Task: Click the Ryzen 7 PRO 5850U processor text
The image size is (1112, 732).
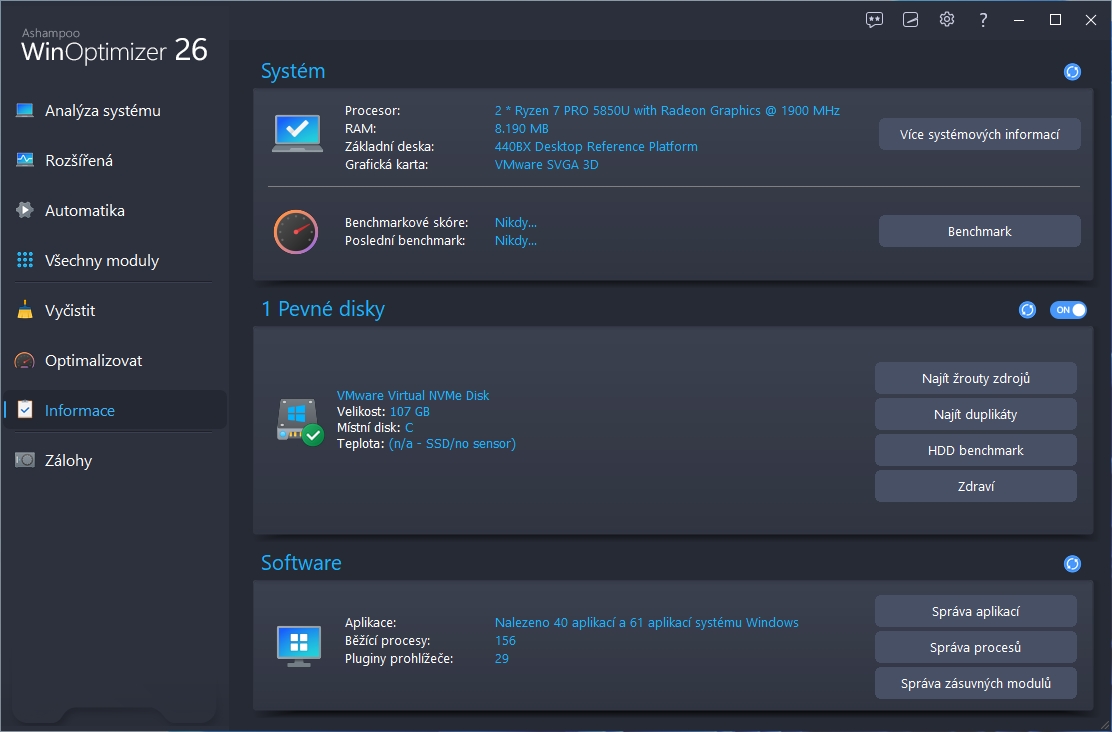Action: pos(667,111)
